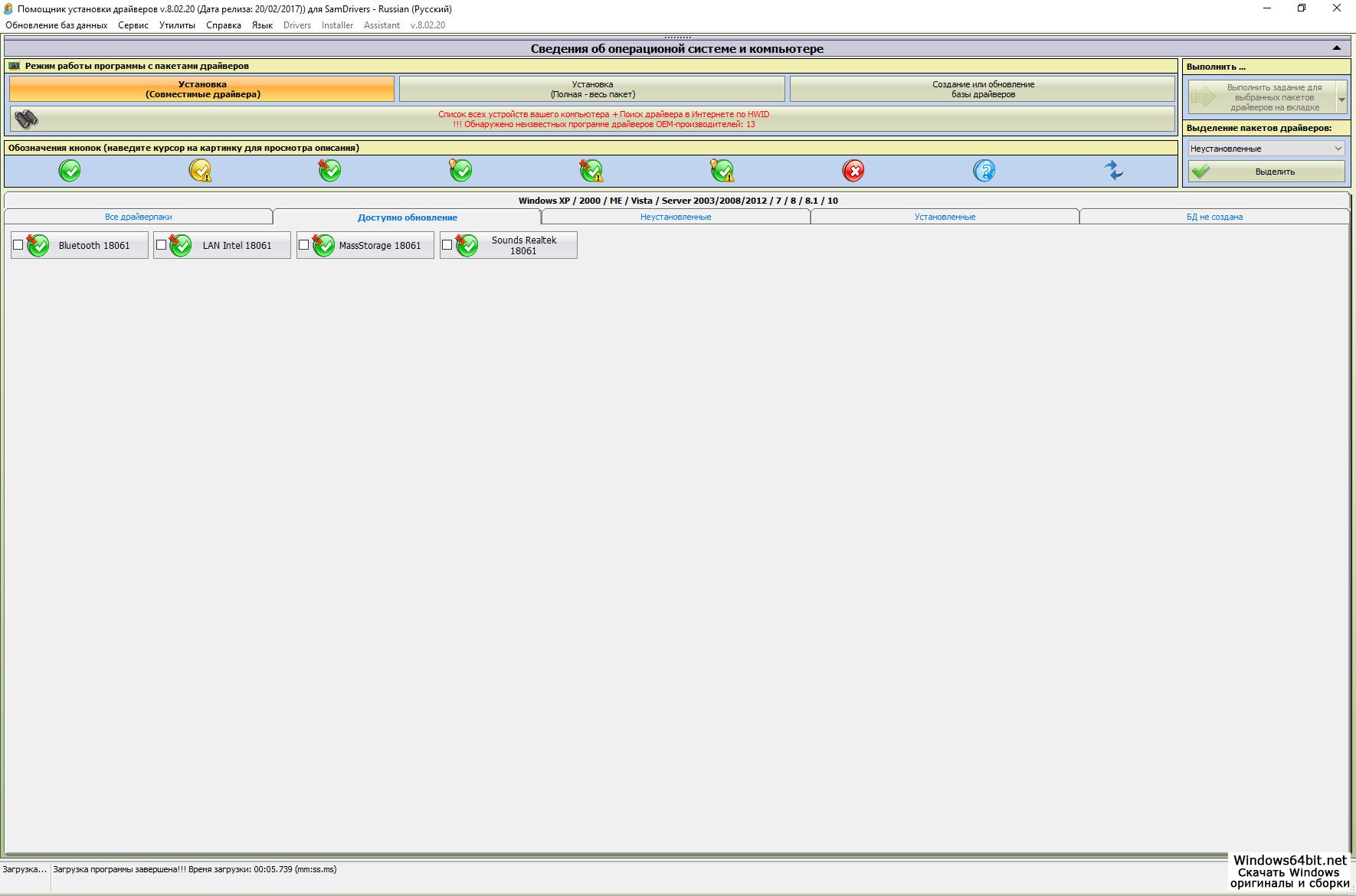This screenshot has width=1356, height=896.
Task: Click the red X legend icon
Action: (x=853, y=171)
